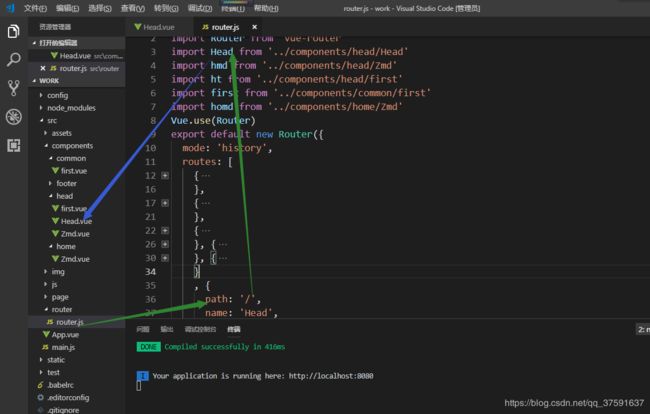The width and height of the screenshot is (650, 414).
Task: Switch to the Head.vue editor tab
Action: tap(158, 27)
